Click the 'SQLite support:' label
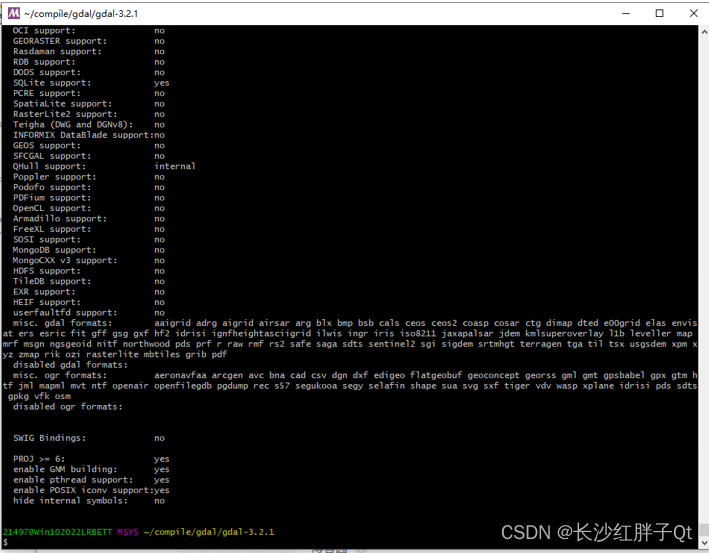Screen dimensions: 709x553 [x=52, y=83]
